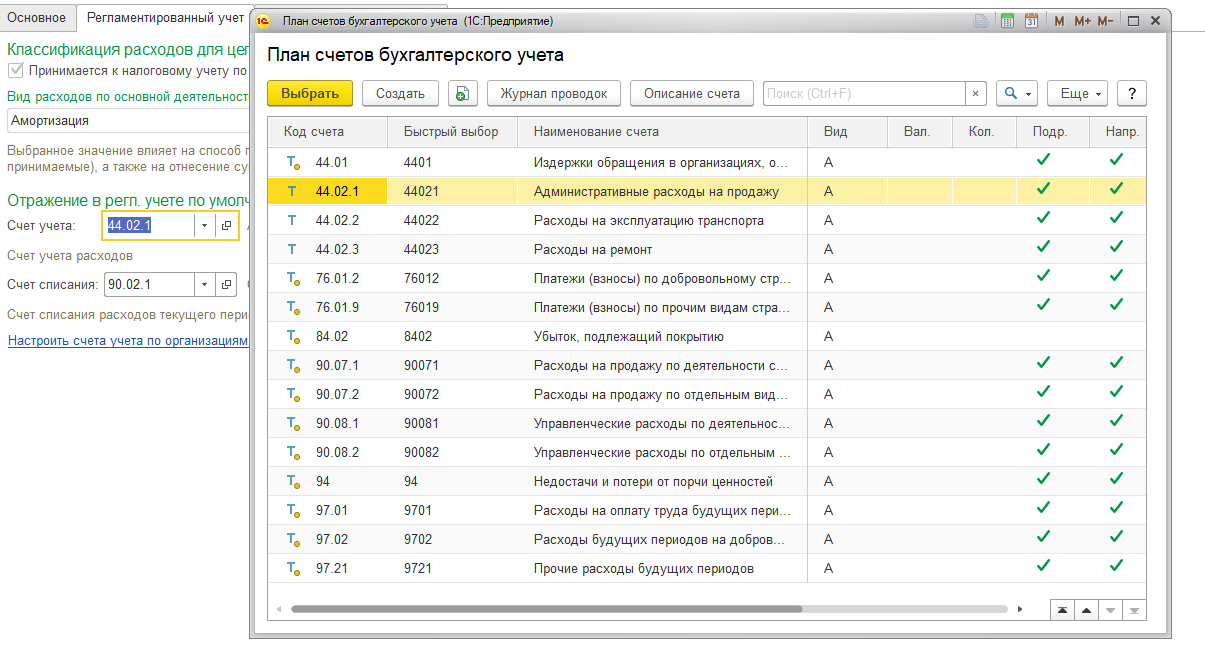Image resolution: width=1205 pixels, height=648 pixels.
Task: Click the account icon of row 97.21
Action: click(x=293, y=568)
